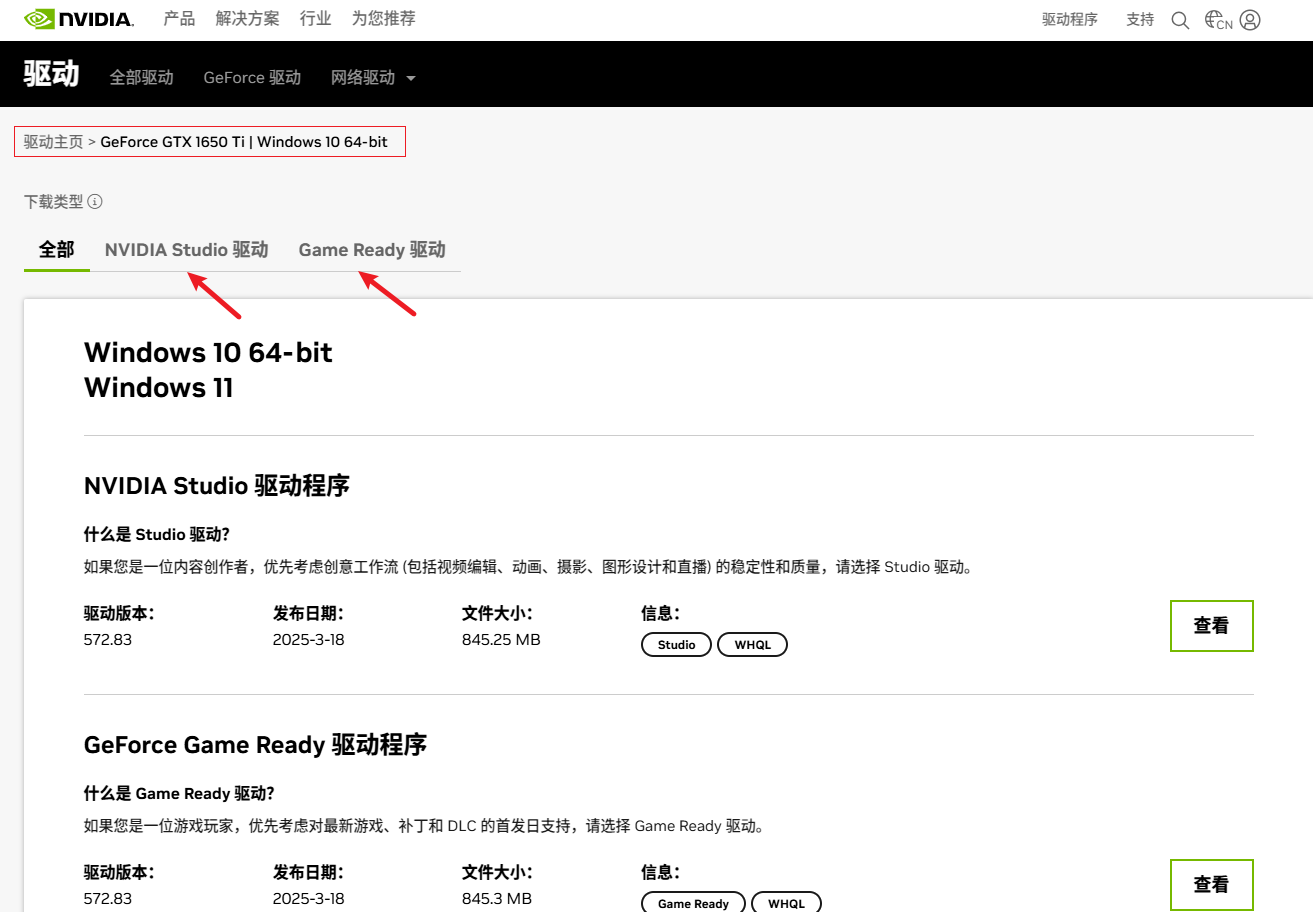Click the download type info icon
This screenshot has height=912, width=1313.
tap(95, 202)
